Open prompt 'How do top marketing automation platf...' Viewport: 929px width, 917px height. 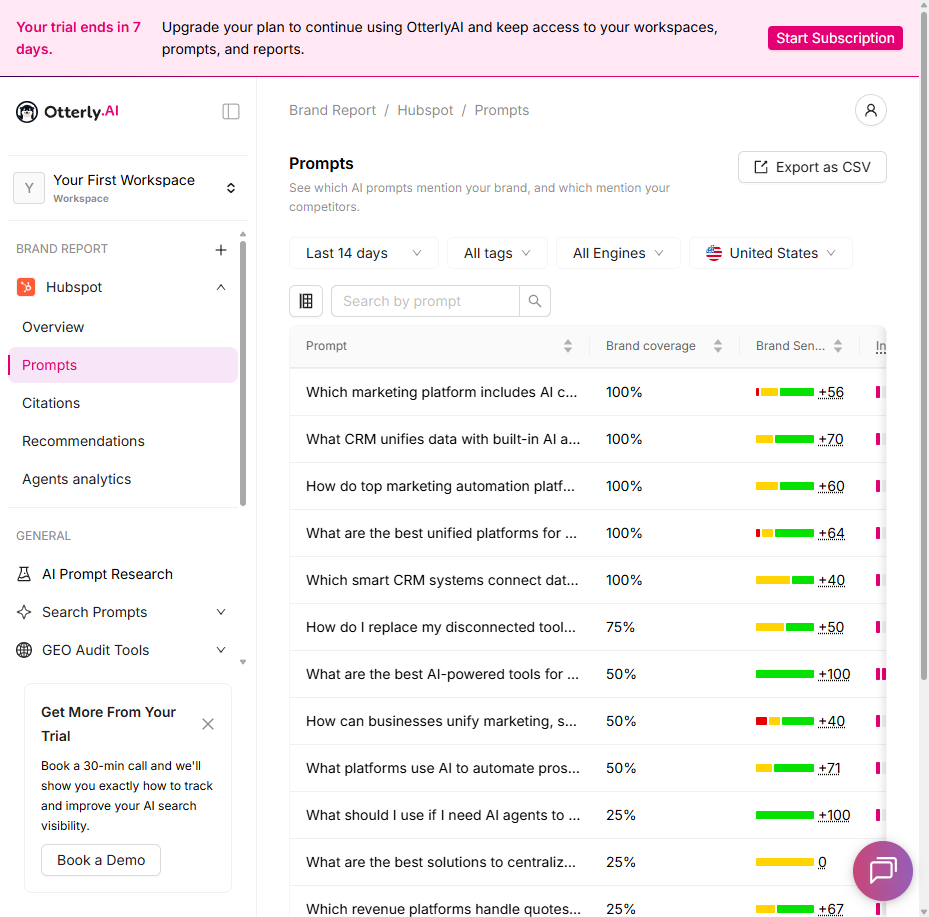(x=440, y=486)
